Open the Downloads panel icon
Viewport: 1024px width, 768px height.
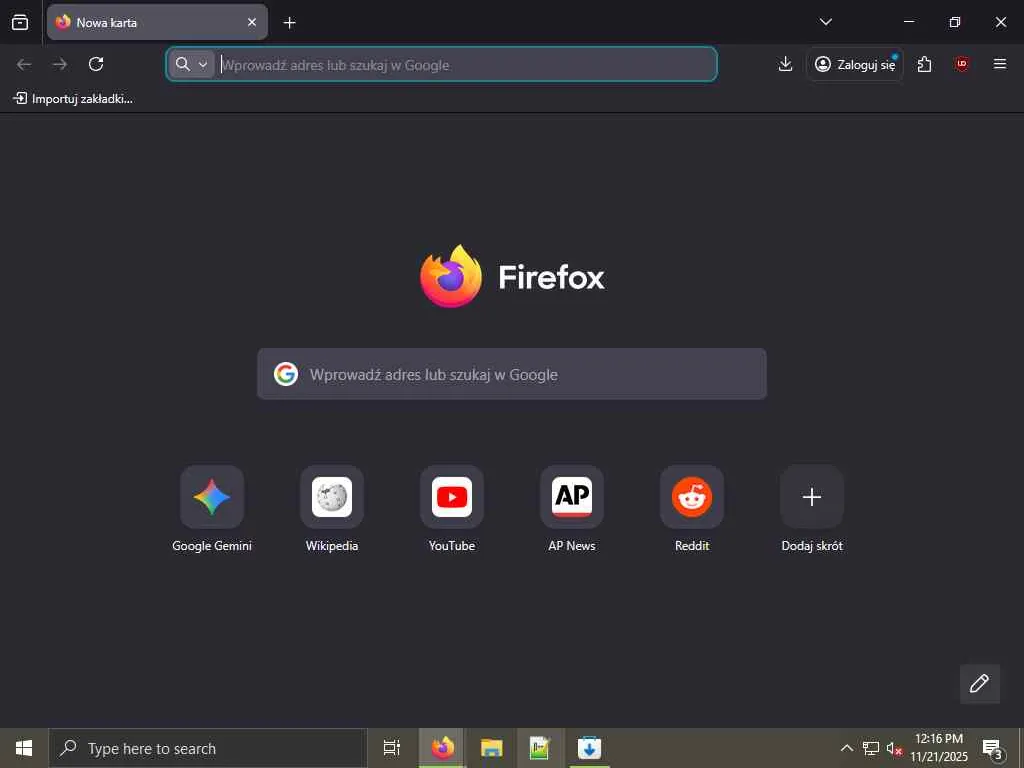click(x=785, y=64)
